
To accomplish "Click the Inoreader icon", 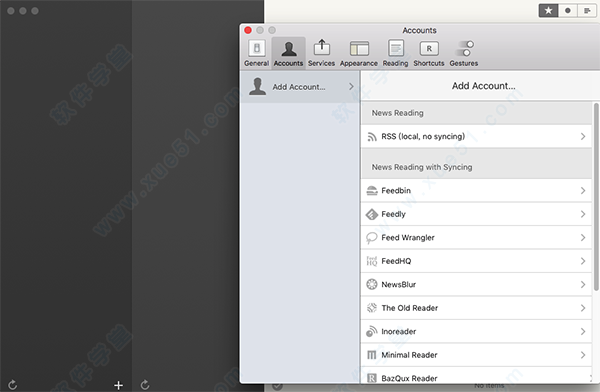I will pyautogui.click(x=372, y=332).
